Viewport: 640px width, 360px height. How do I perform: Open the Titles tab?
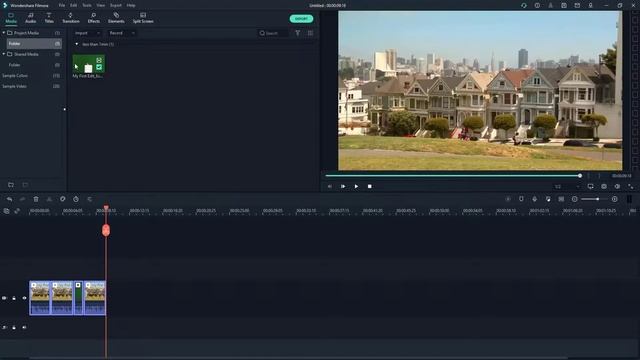click(49, 18)
